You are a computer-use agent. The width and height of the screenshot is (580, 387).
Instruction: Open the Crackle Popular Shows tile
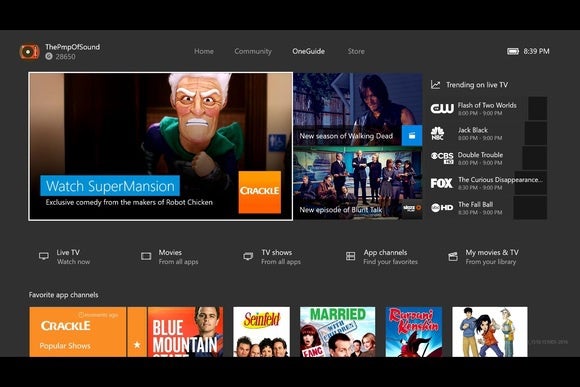tap(78, 332)
